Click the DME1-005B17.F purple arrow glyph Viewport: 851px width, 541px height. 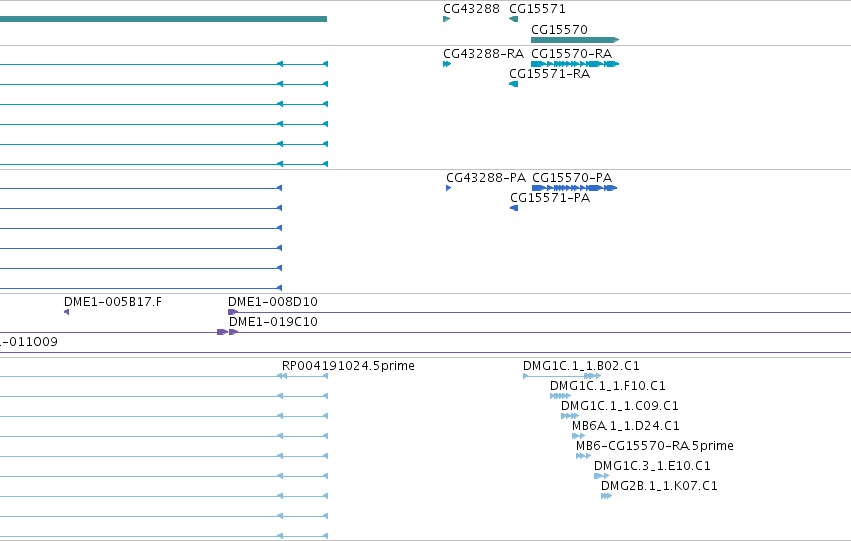[x=66, y=312]
